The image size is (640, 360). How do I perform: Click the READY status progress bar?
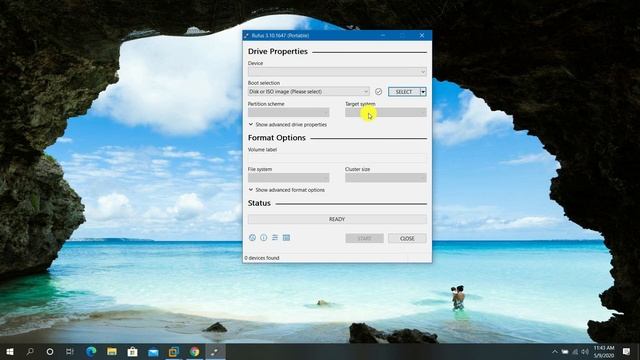click(x=337, y=219)
